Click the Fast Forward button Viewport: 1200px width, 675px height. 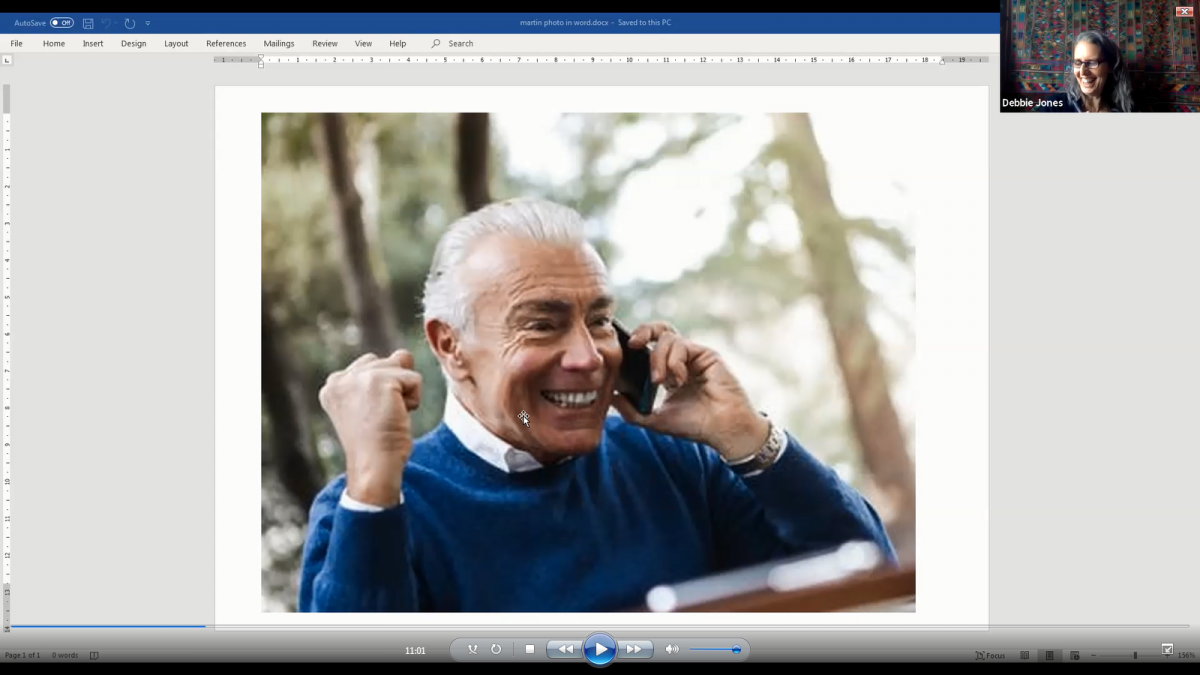[x=634, y=649]
